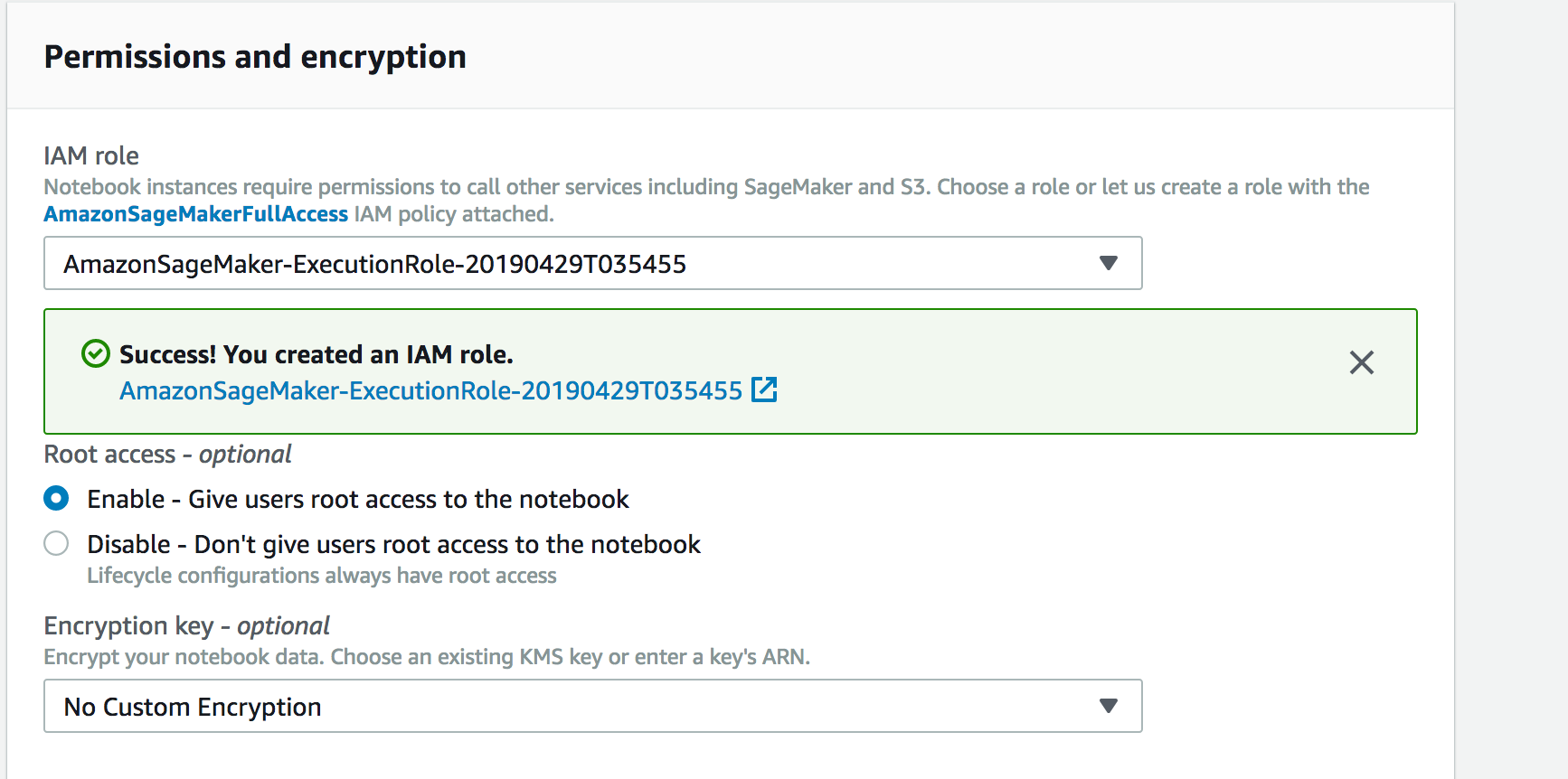
Task: Click the "Permissions and encryption" section heading
Action: tap(255, 57)
